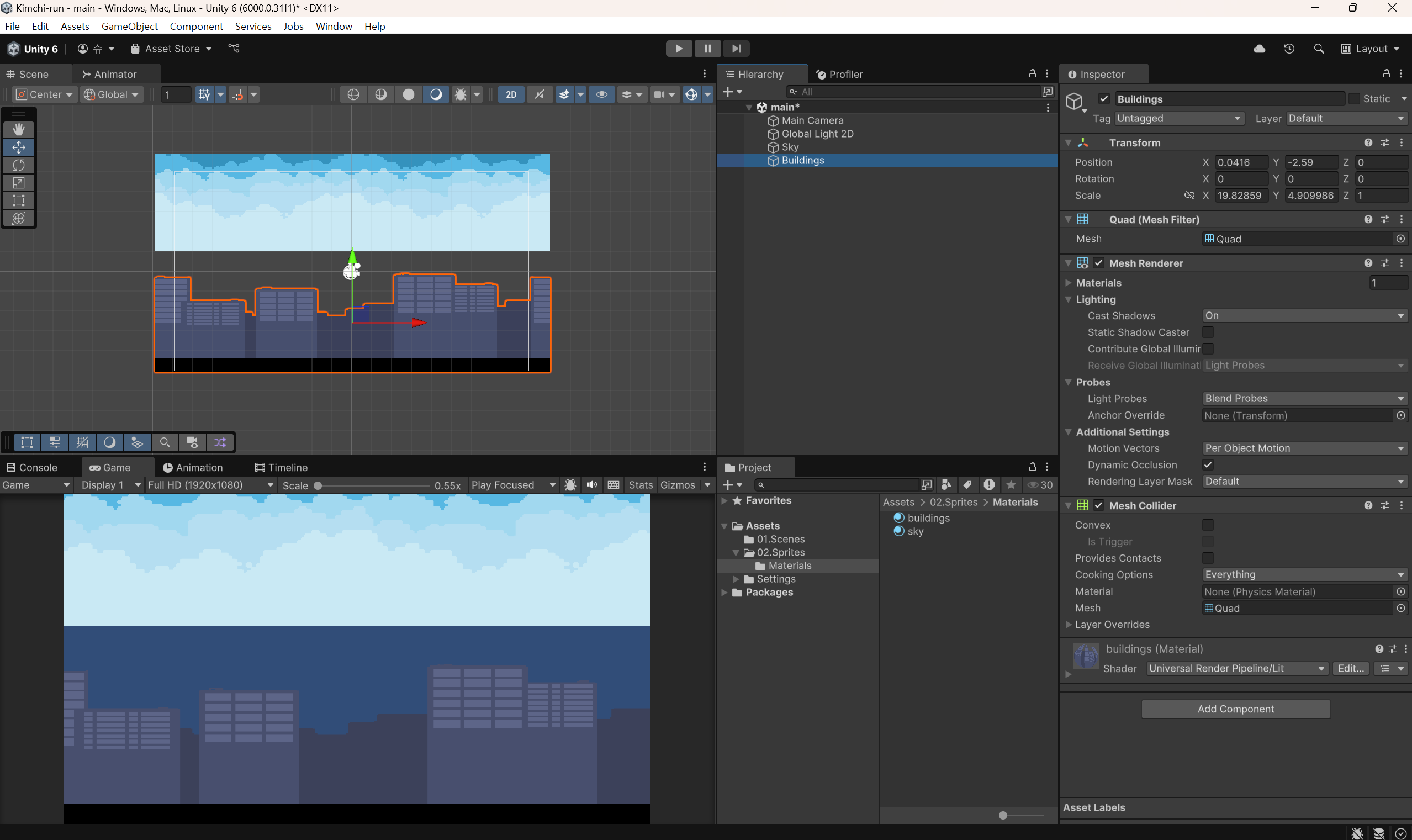
Task: Expand the Materials section in Mesh Renderer
Action: [1068, 282]
